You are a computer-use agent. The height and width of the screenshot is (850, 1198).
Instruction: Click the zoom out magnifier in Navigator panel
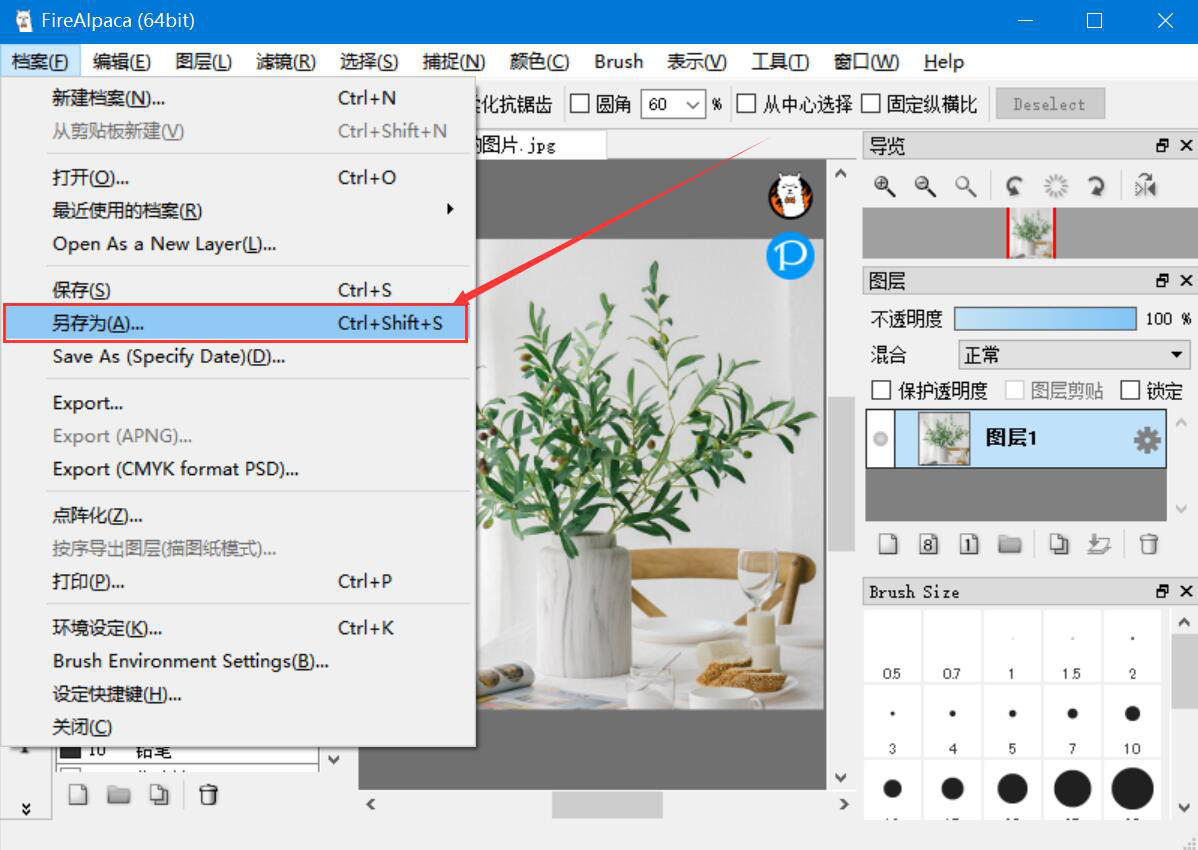[x=925, y=186]
